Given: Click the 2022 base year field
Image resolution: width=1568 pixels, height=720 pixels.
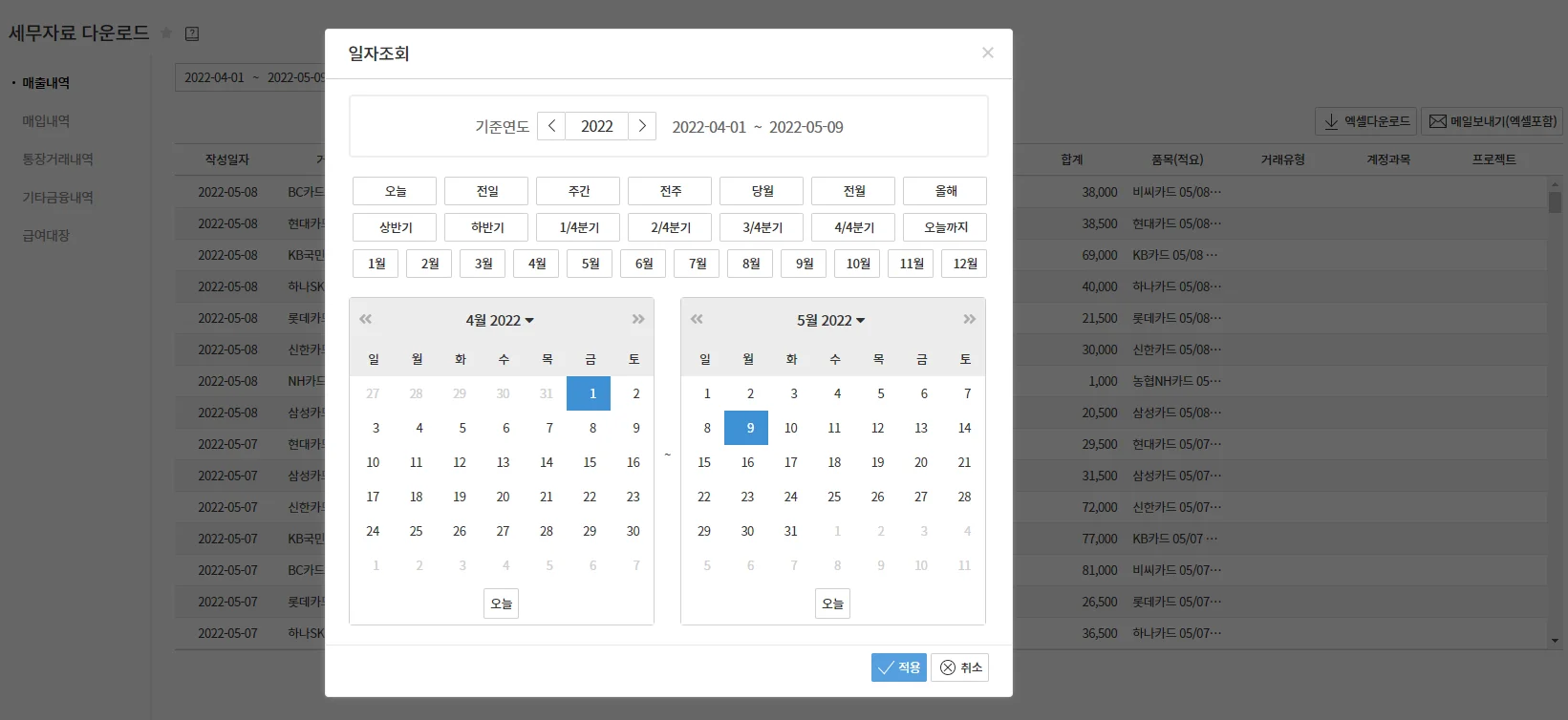Looking at the screenshot, I should coord(597,126).
